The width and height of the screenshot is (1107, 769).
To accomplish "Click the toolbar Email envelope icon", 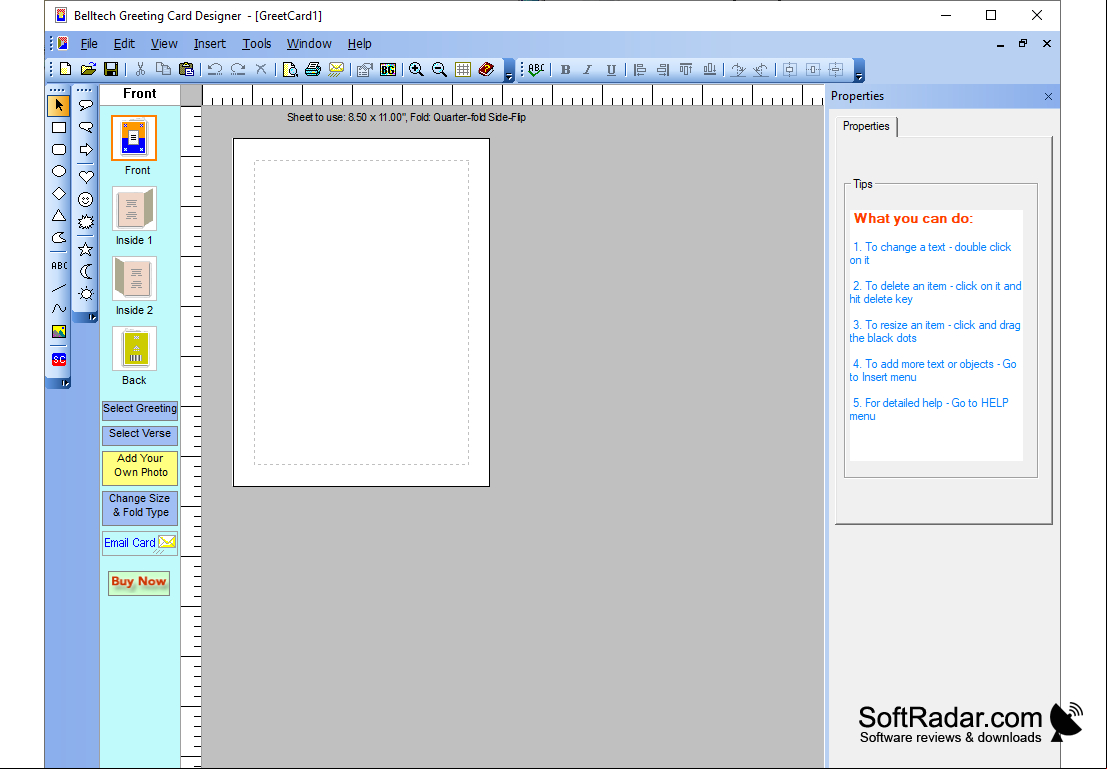I will pyautogui.click(x=336, y=69).
